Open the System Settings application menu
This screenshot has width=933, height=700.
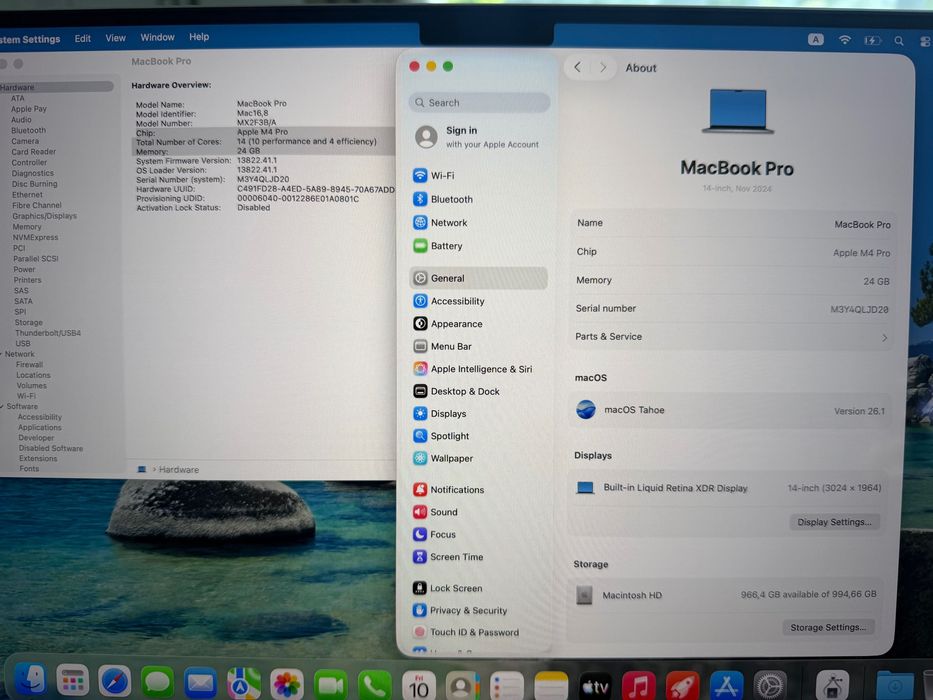click(30, 39)
